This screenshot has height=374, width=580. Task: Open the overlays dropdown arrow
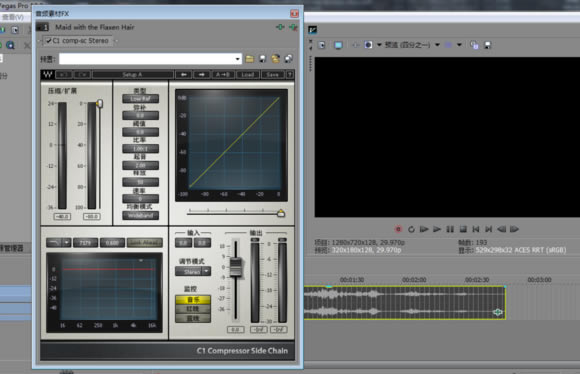(x=459, y=45)
